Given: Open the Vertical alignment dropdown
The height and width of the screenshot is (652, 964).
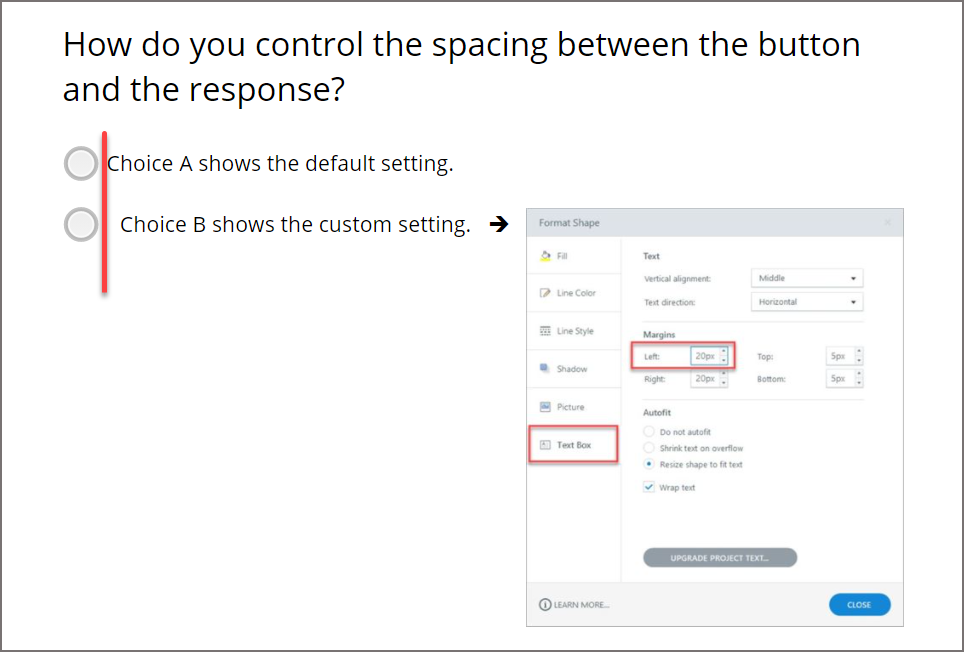Looking at the screenshot, I should (806, 278).
